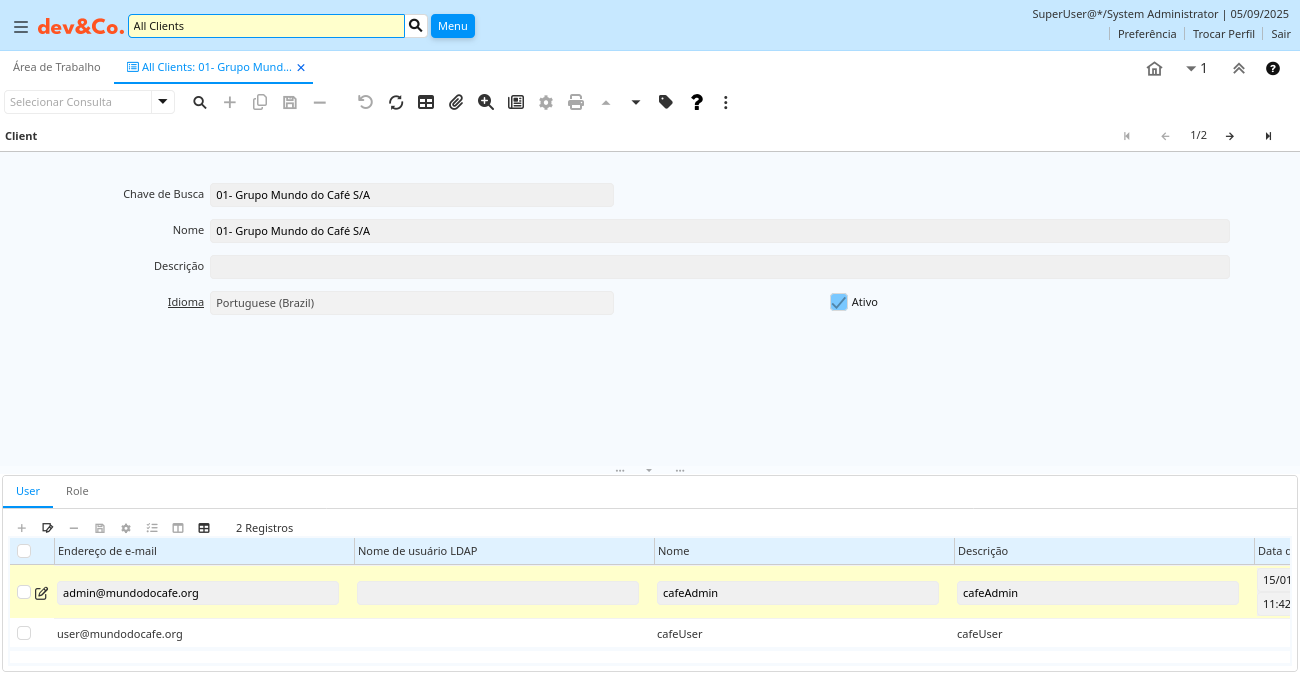This screenshot has height=674, width=1300.
Task: Open the hamburger menu icon
Action: click(21, 27)
